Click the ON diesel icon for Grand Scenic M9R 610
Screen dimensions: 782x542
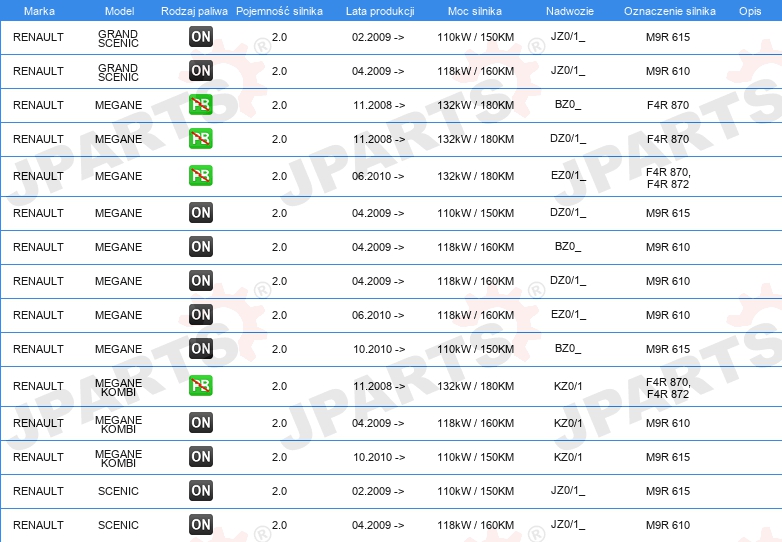[201, 70]
